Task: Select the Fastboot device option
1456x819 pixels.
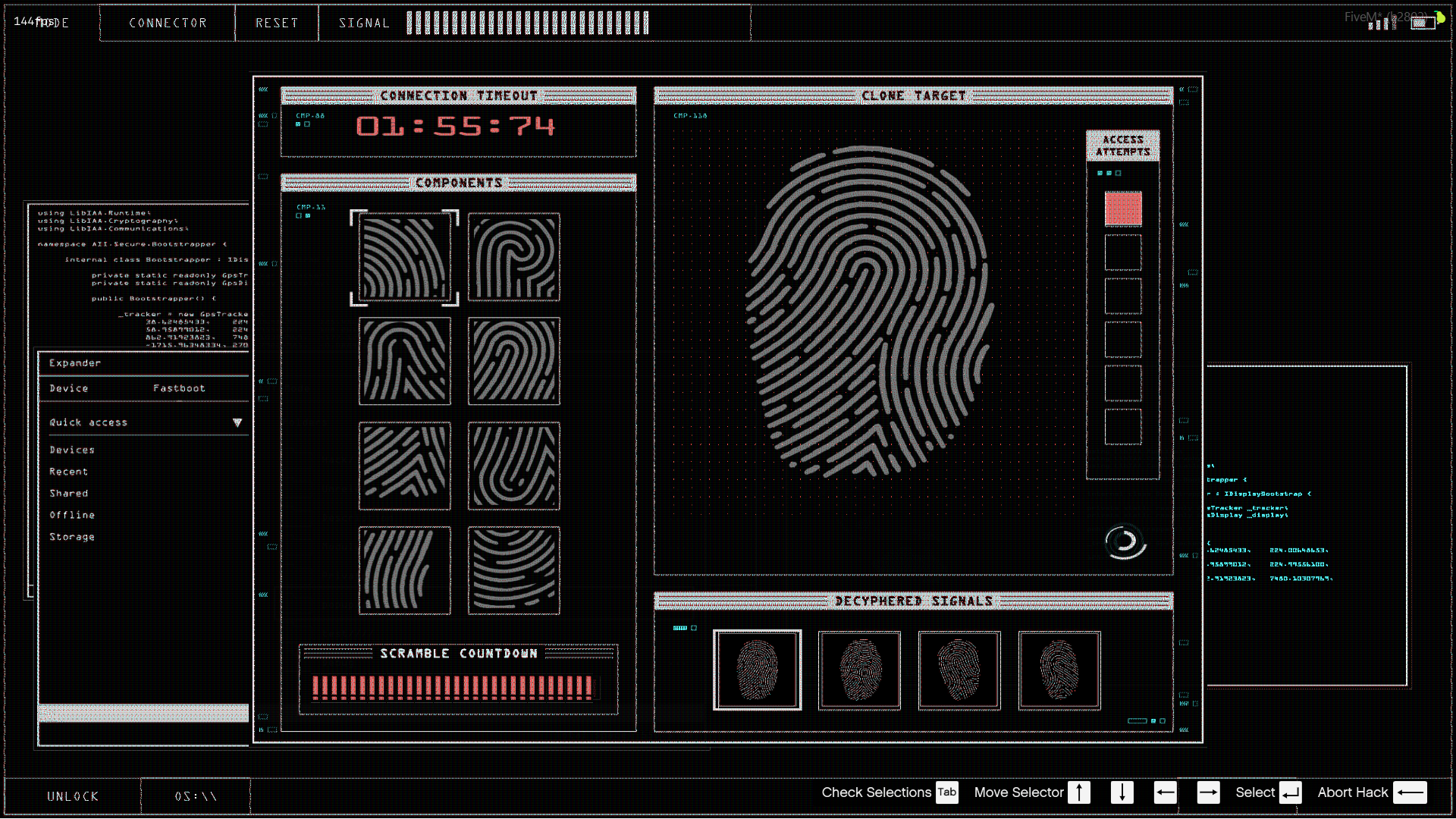Action: (x=179, y=388)
